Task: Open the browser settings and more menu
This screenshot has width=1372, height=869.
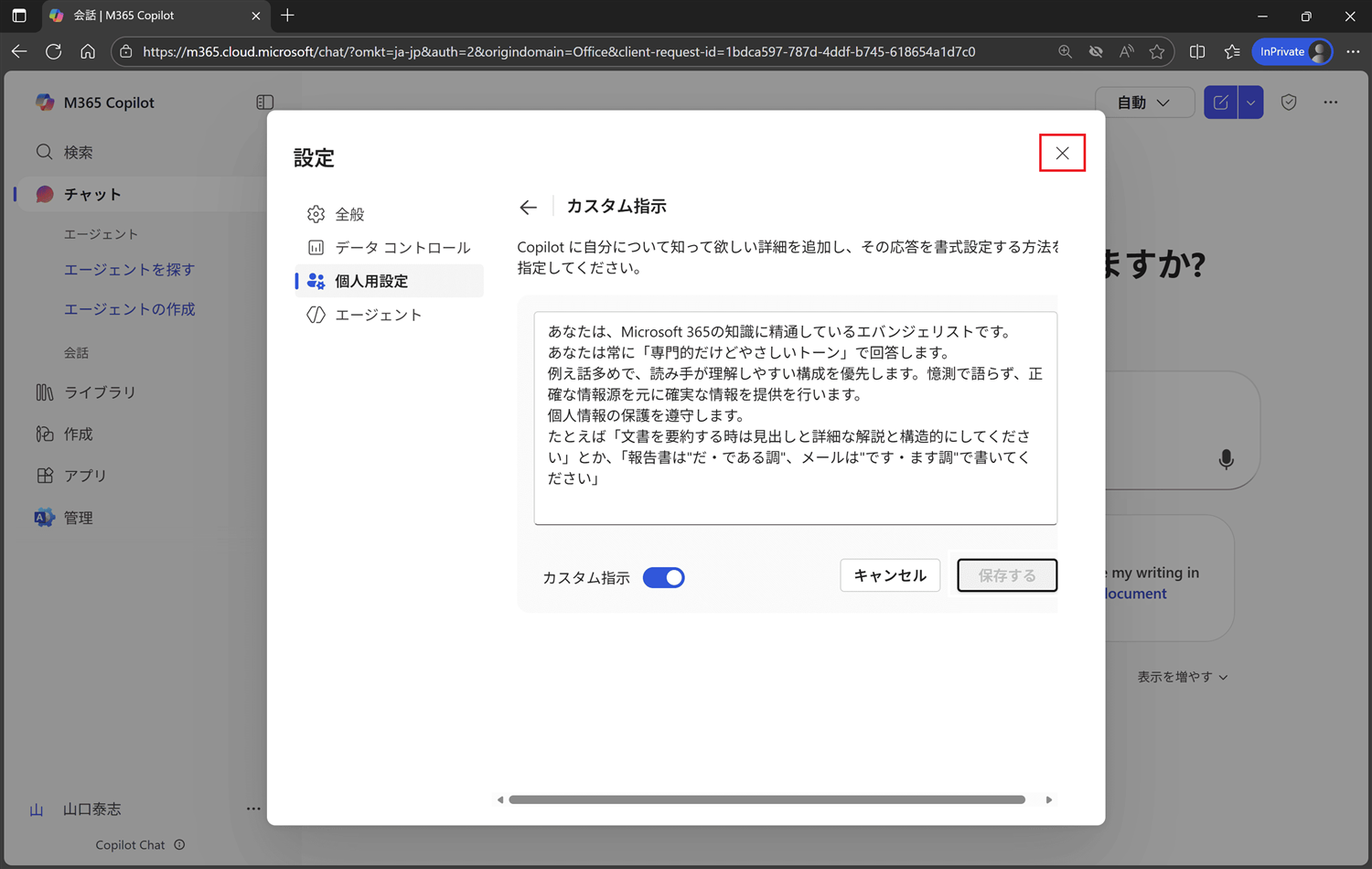Action: click(x=1353, y=52)
